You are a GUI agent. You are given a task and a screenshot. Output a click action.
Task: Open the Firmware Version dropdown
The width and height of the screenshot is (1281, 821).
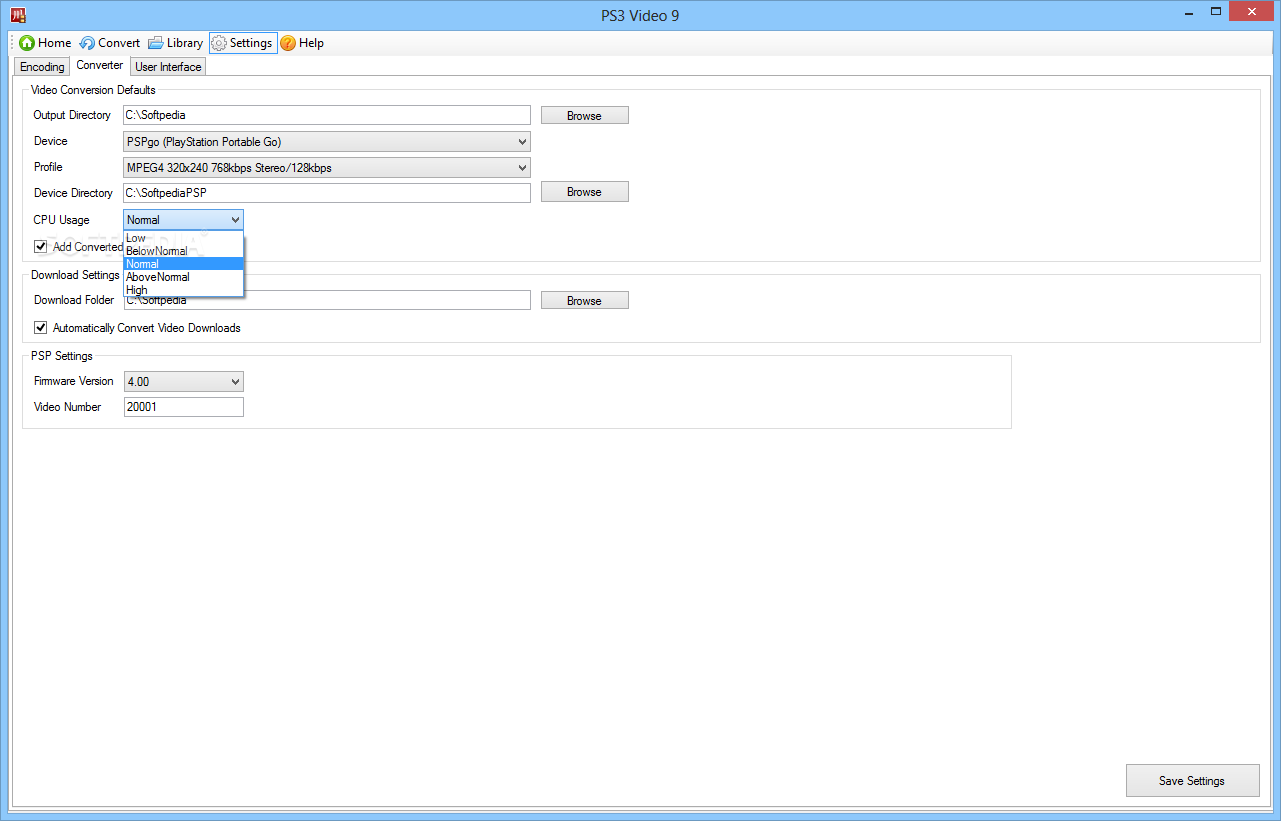(x=183, y=381)
